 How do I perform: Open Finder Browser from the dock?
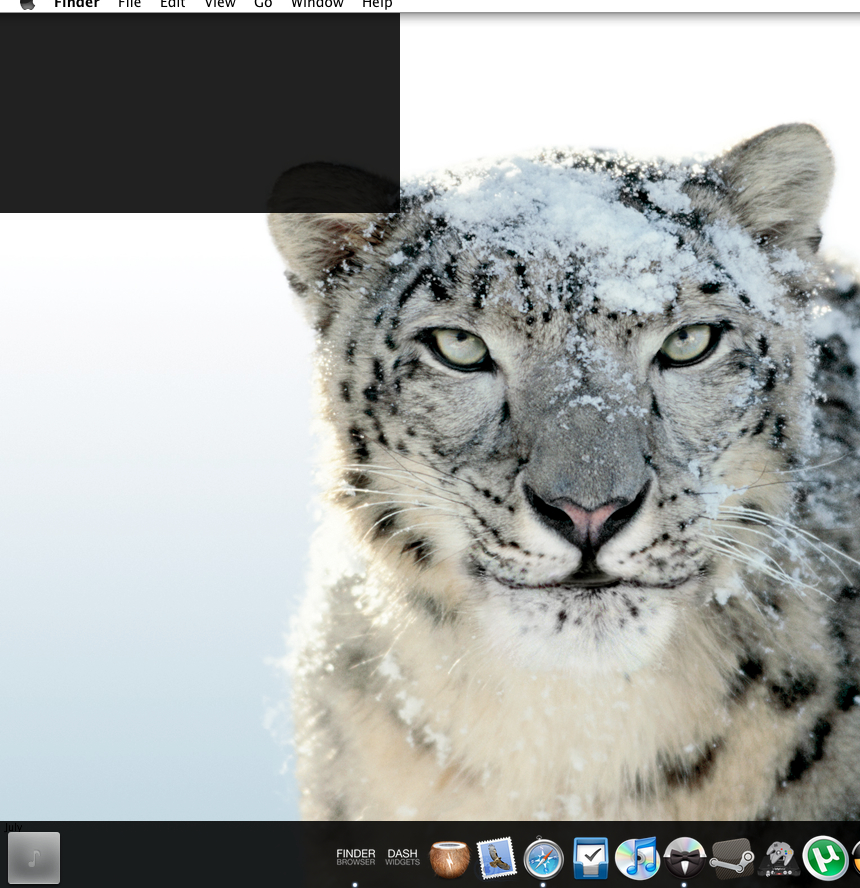(x=356, y=857)
